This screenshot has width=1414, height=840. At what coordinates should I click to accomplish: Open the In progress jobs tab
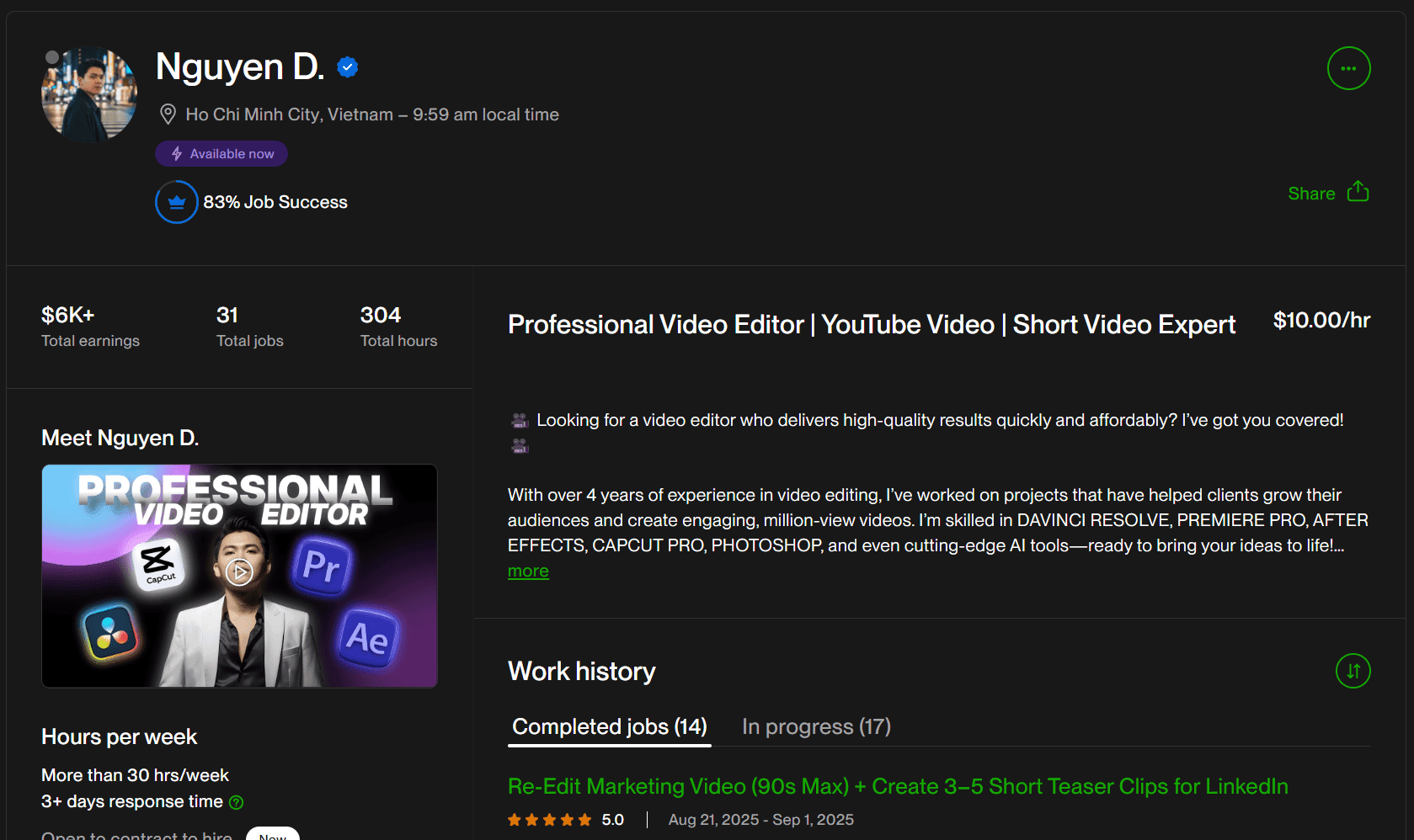pyautogui.click(x=815, y=726)
